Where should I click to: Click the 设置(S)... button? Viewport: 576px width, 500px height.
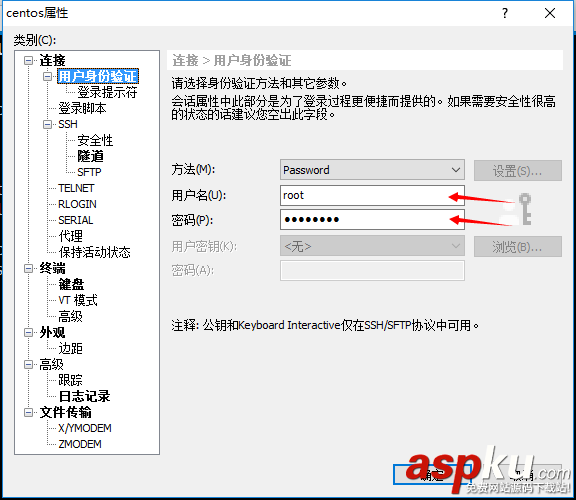518,170
